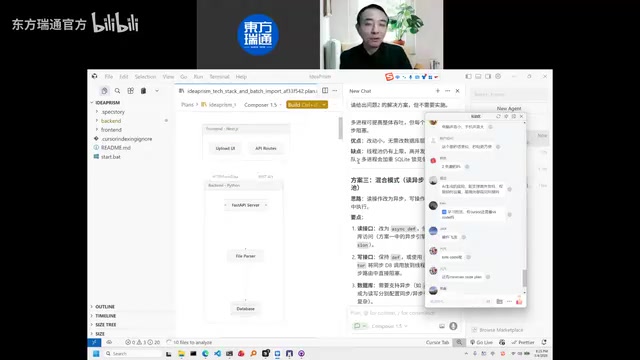This screenshot has height=360, width=640.
Task: Click the FastAPI Server diagram node
Action: (x=245, y=205)
